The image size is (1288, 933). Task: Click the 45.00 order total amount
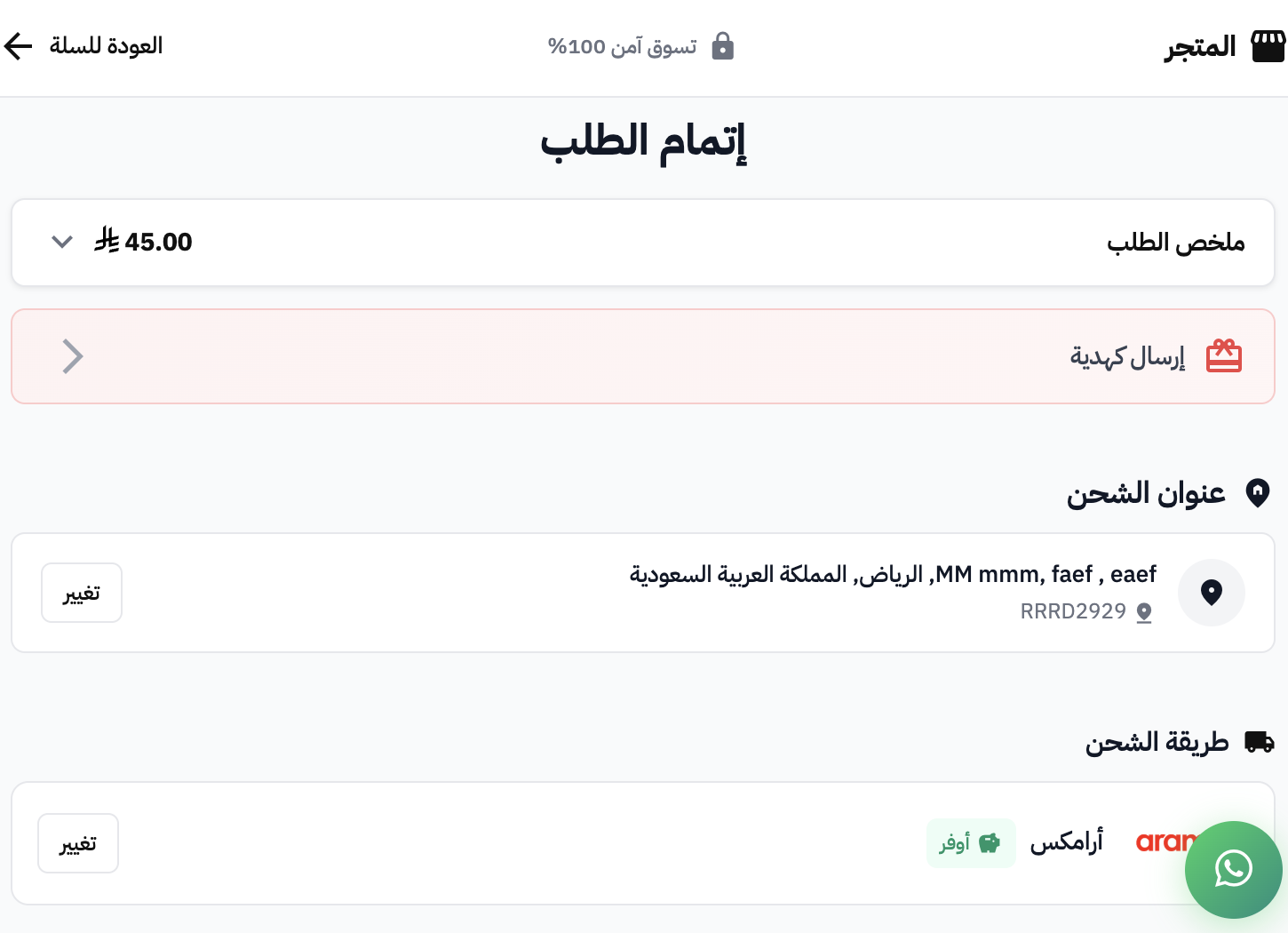[x=158, y=242]
